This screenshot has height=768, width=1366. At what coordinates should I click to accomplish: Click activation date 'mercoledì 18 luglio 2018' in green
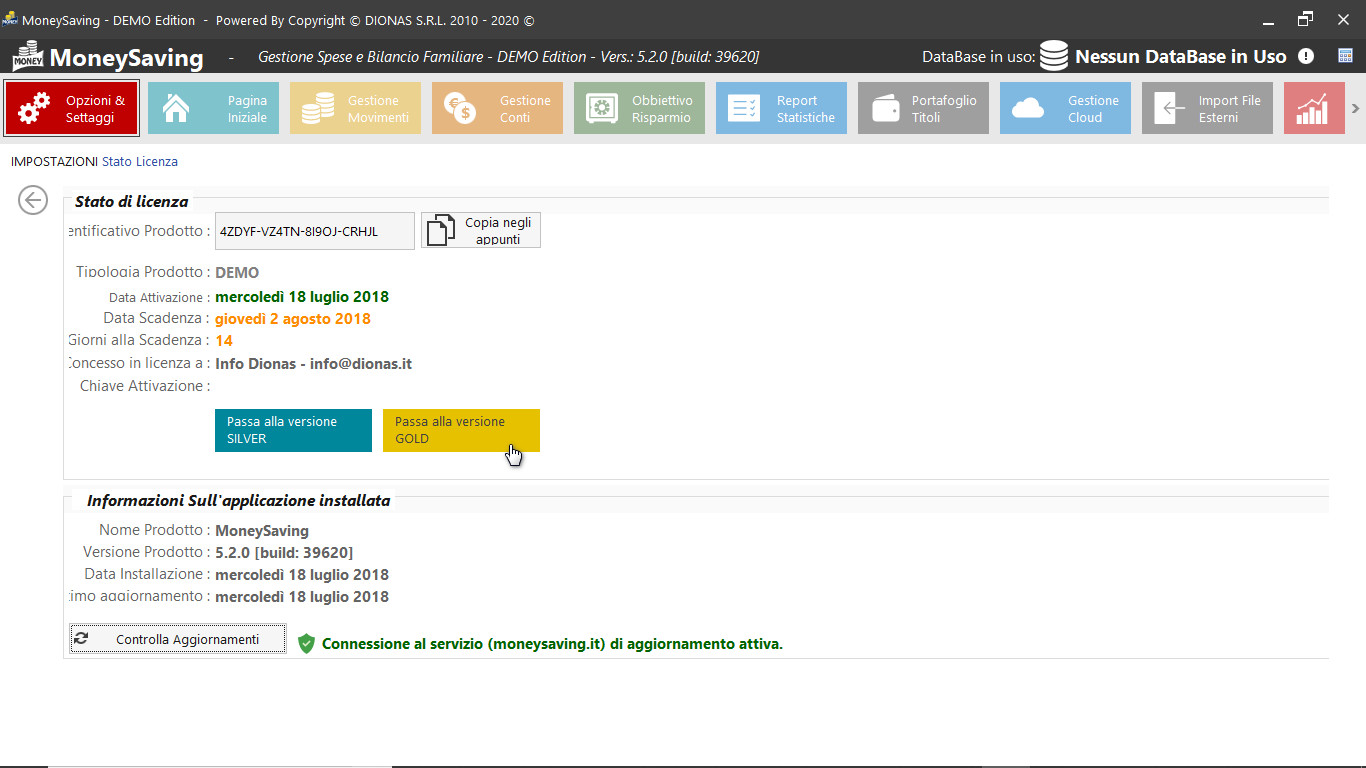tap(302, 297)
